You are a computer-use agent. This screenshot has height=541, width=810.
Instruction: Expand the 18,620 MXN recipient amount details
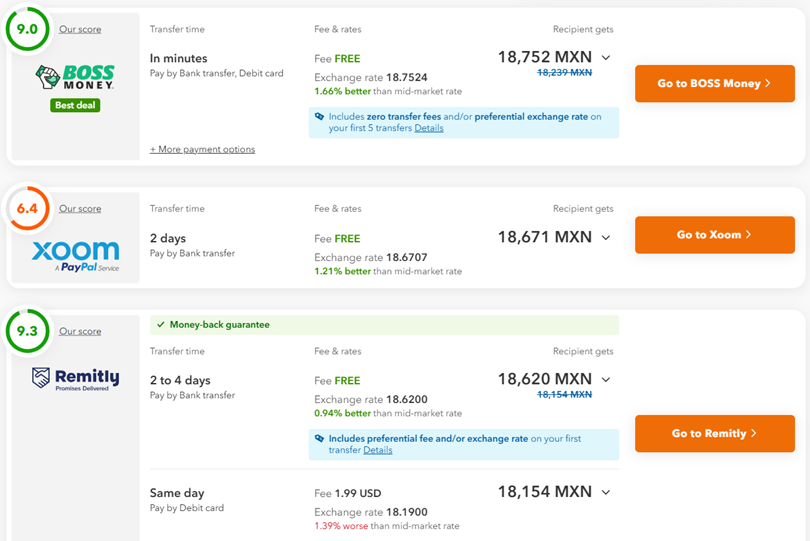tap(606, 380)
